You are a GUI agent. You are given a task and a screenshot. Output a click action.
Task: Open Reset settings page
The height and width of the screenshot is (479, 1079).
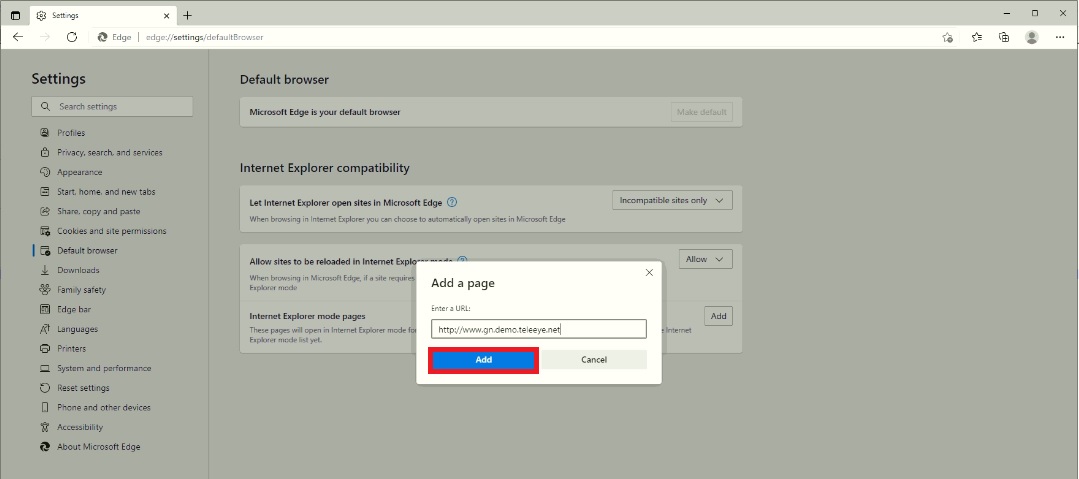click(x=83, y=388)
